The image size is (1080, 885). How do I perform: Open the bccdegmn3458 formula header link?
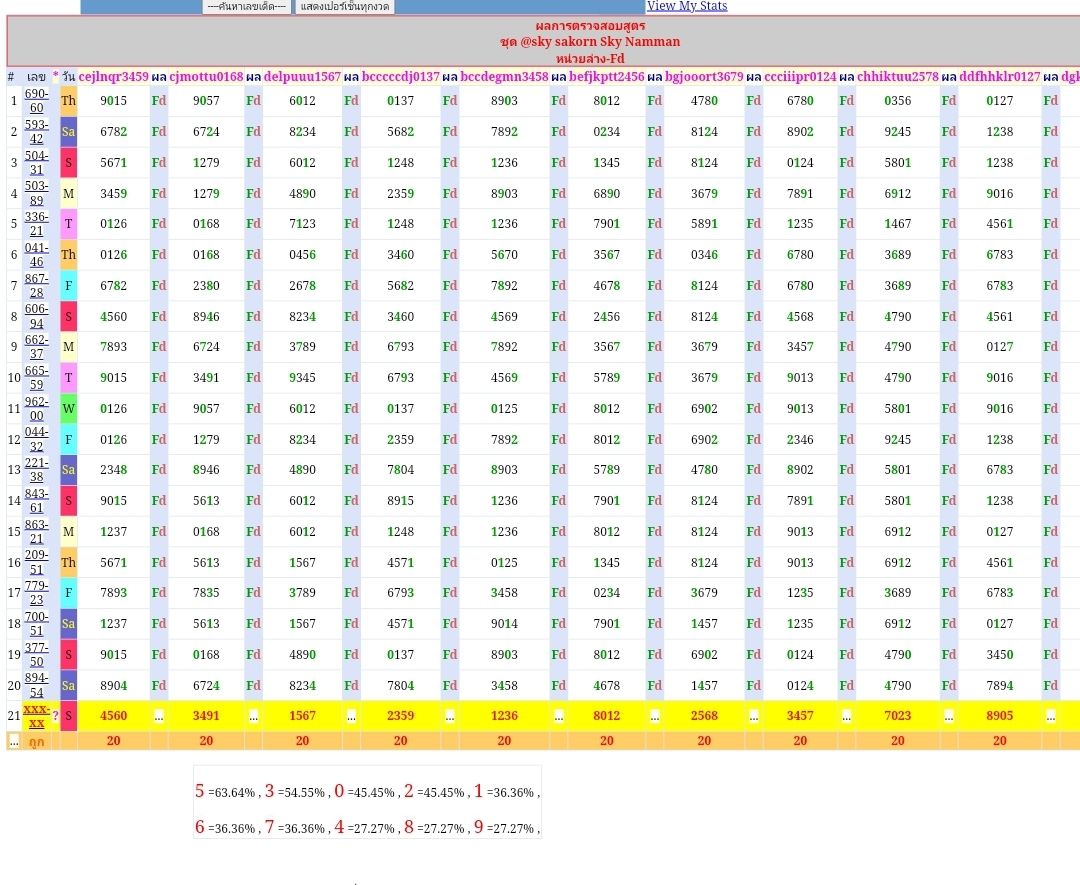(504, 76)
